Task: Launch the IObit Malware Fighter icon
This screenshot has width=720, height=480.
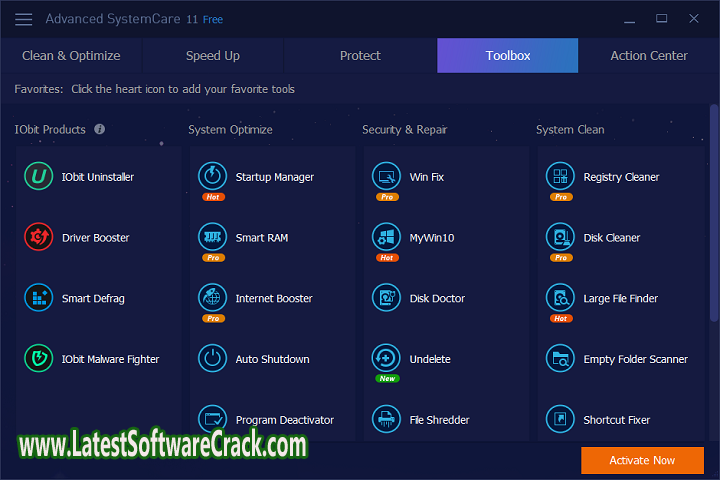Action: (39, 358)
